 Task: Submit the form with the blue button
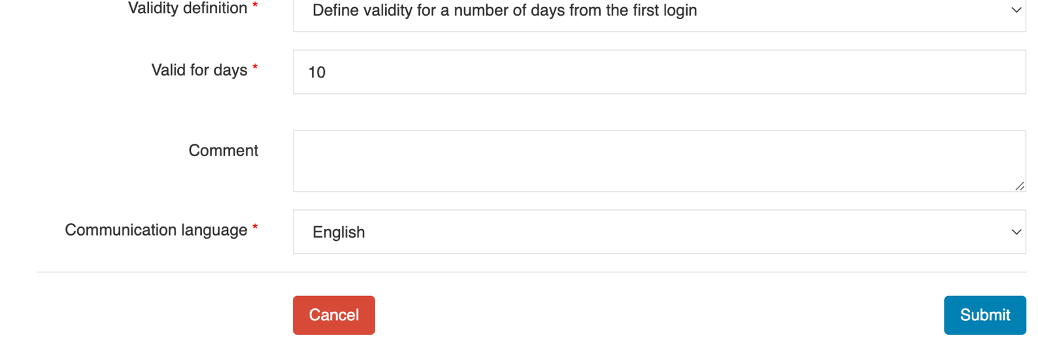(985, 315)
